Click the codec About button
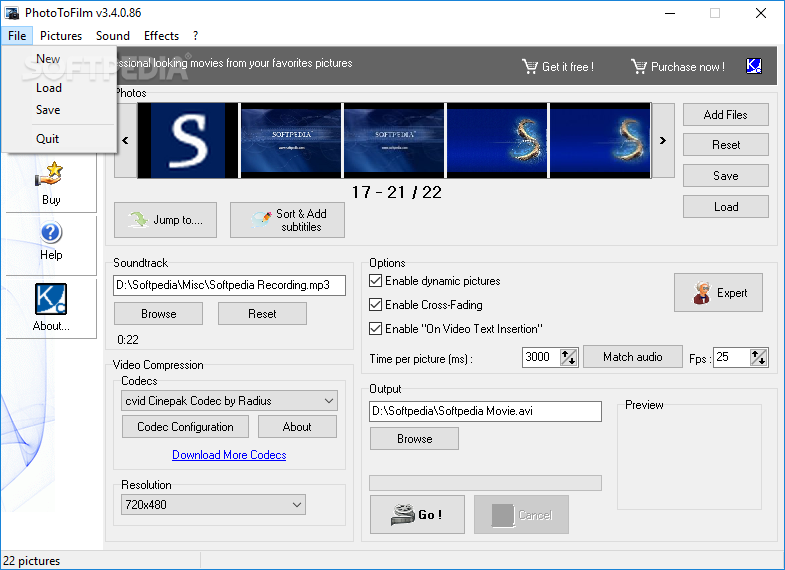Screen dimensions: 785x570 [x=297, y=427]
